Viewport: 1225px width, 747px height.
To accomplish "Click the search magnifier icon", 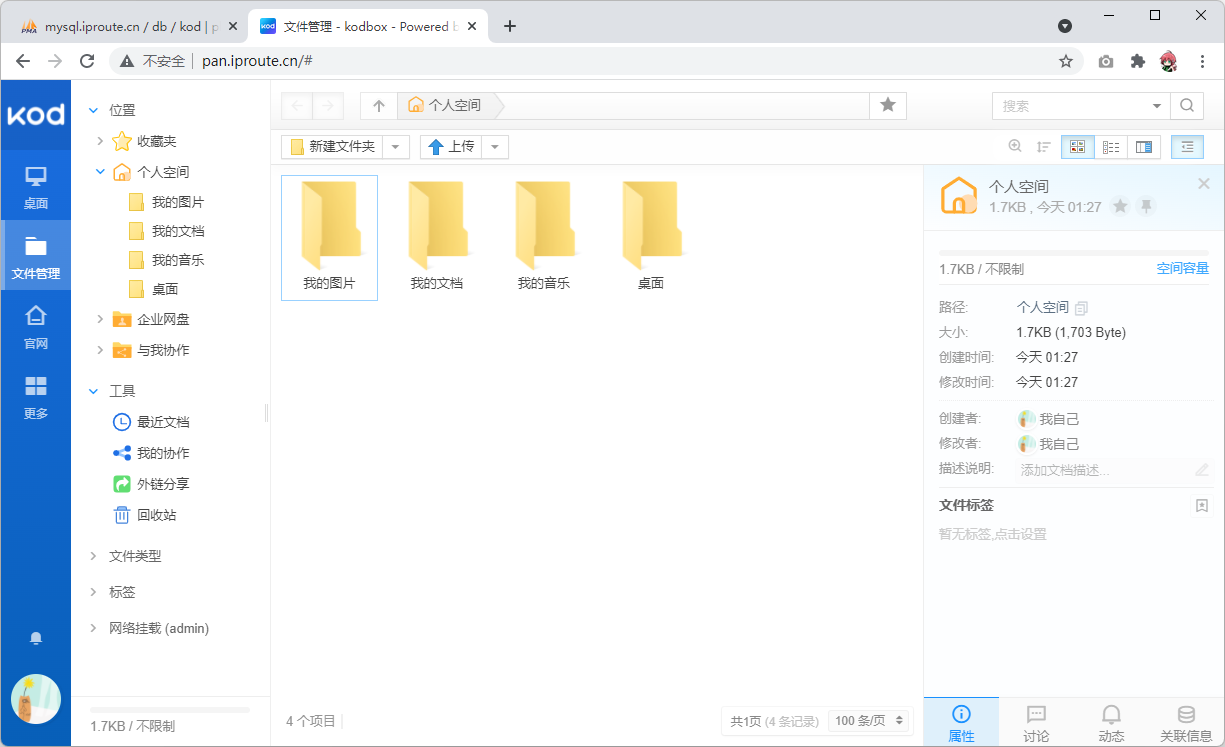I will pyautogui.click(x=1186, y=105).
